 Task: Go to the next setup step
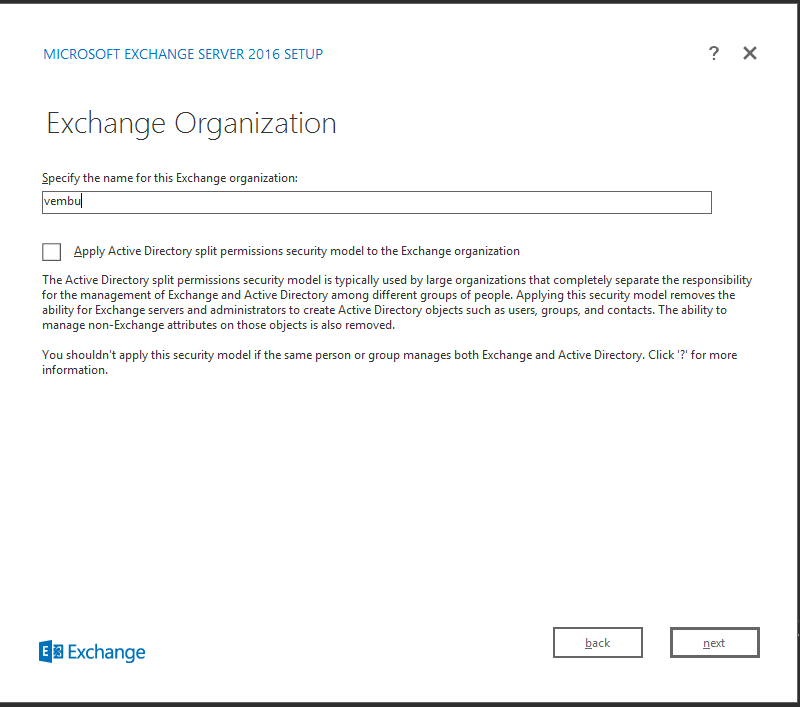[x=714, y=642]
